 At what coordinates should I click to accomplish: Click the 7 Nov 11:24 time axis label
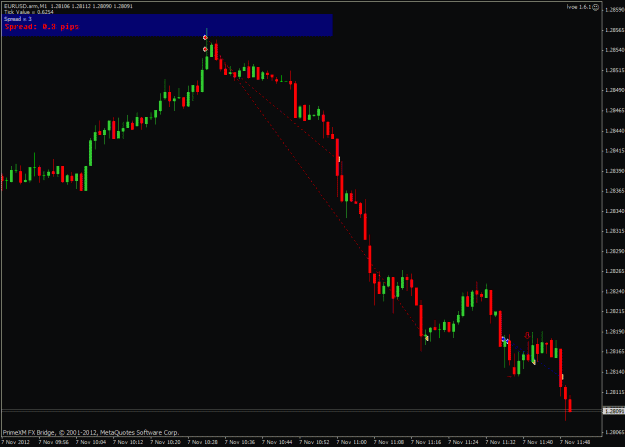point(463,442)
